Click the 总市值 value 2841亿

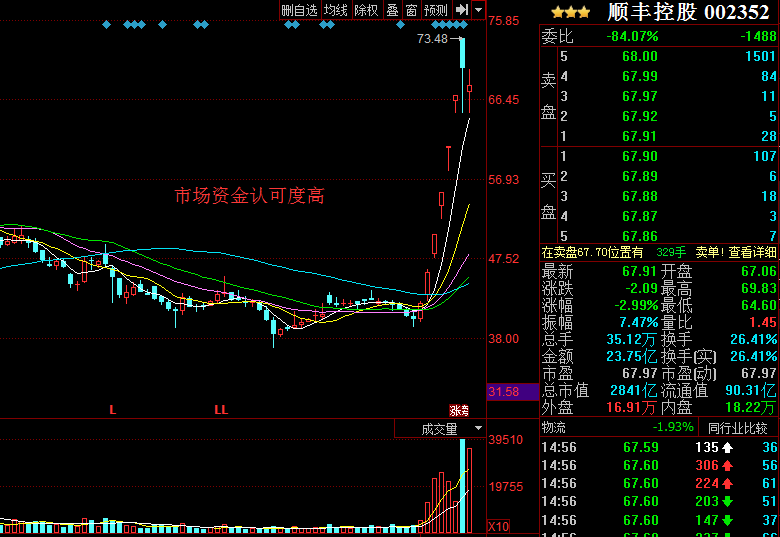point(634,390)
